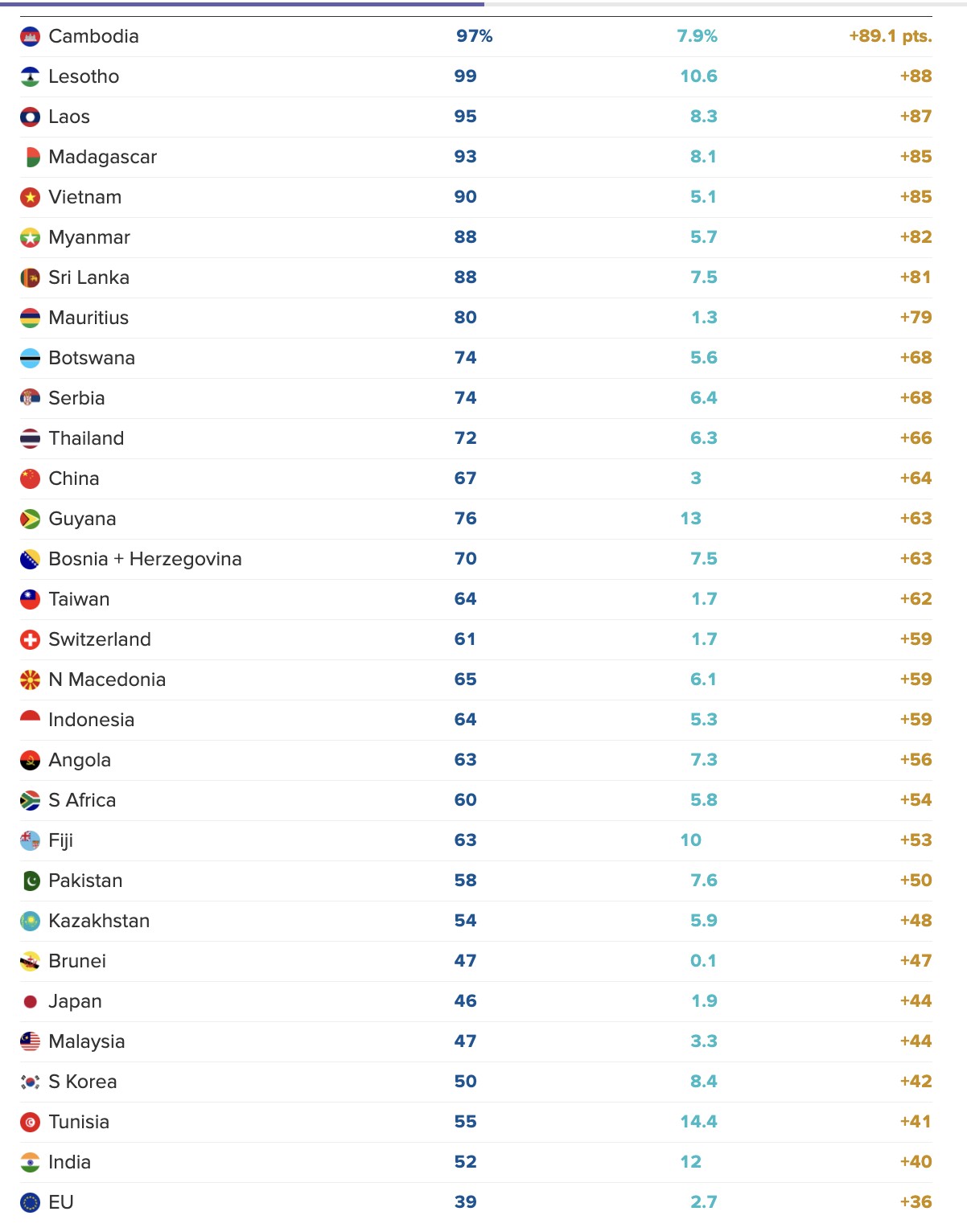This screenshot has width=967, height=1232.
Task: Click the 97% value for Cambodia
Action: (474, 36)
